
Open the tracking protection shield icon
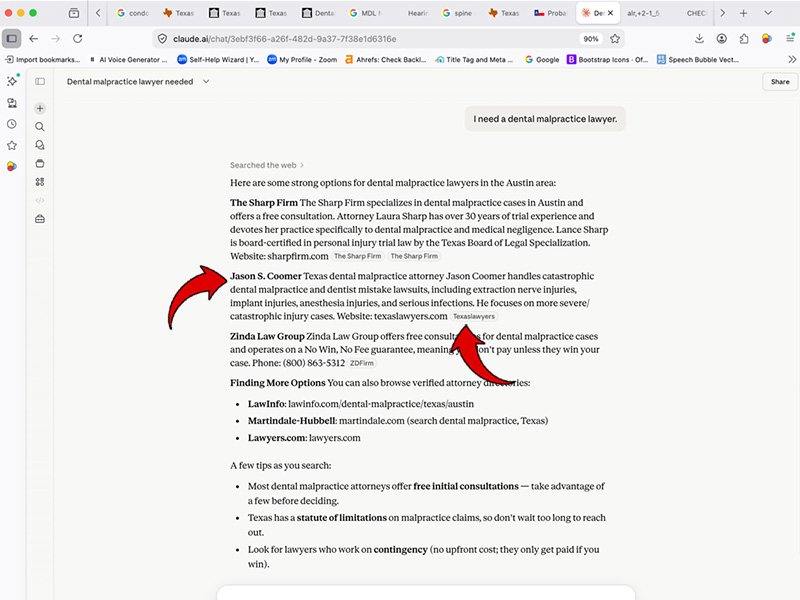point(162,39)
